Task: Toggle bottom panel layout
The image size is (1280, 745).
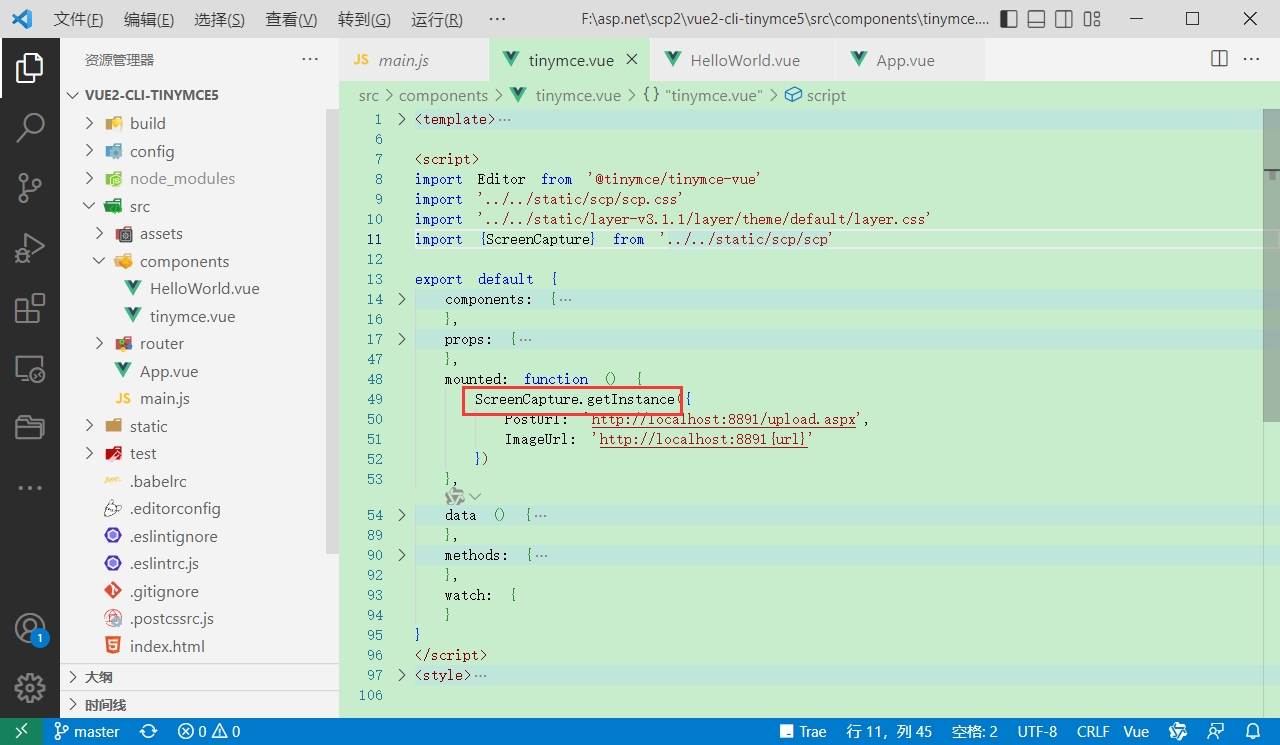Action: [1037, 19]
